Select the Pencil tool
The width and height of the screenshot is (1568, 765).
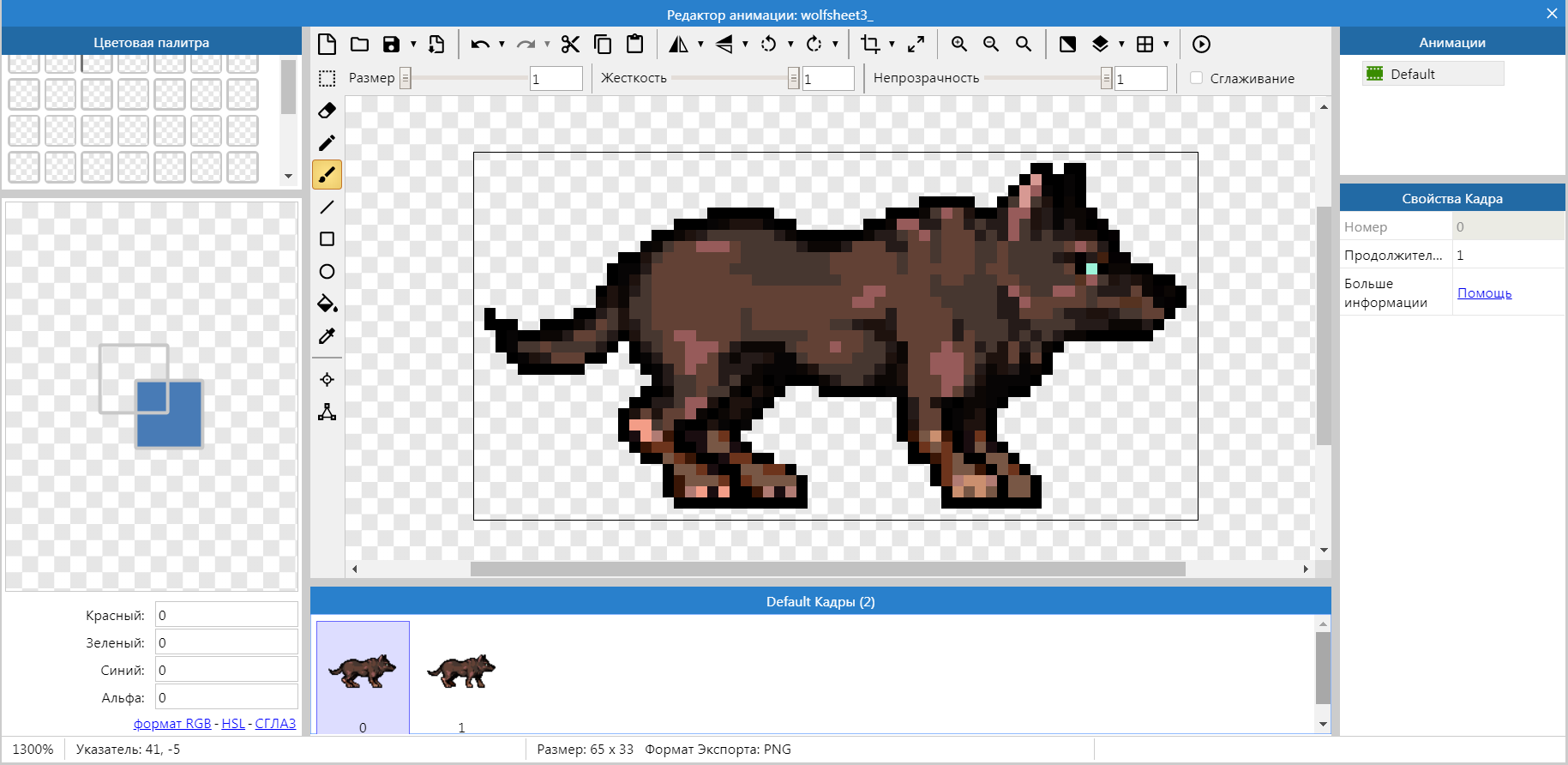click(327, 142)
